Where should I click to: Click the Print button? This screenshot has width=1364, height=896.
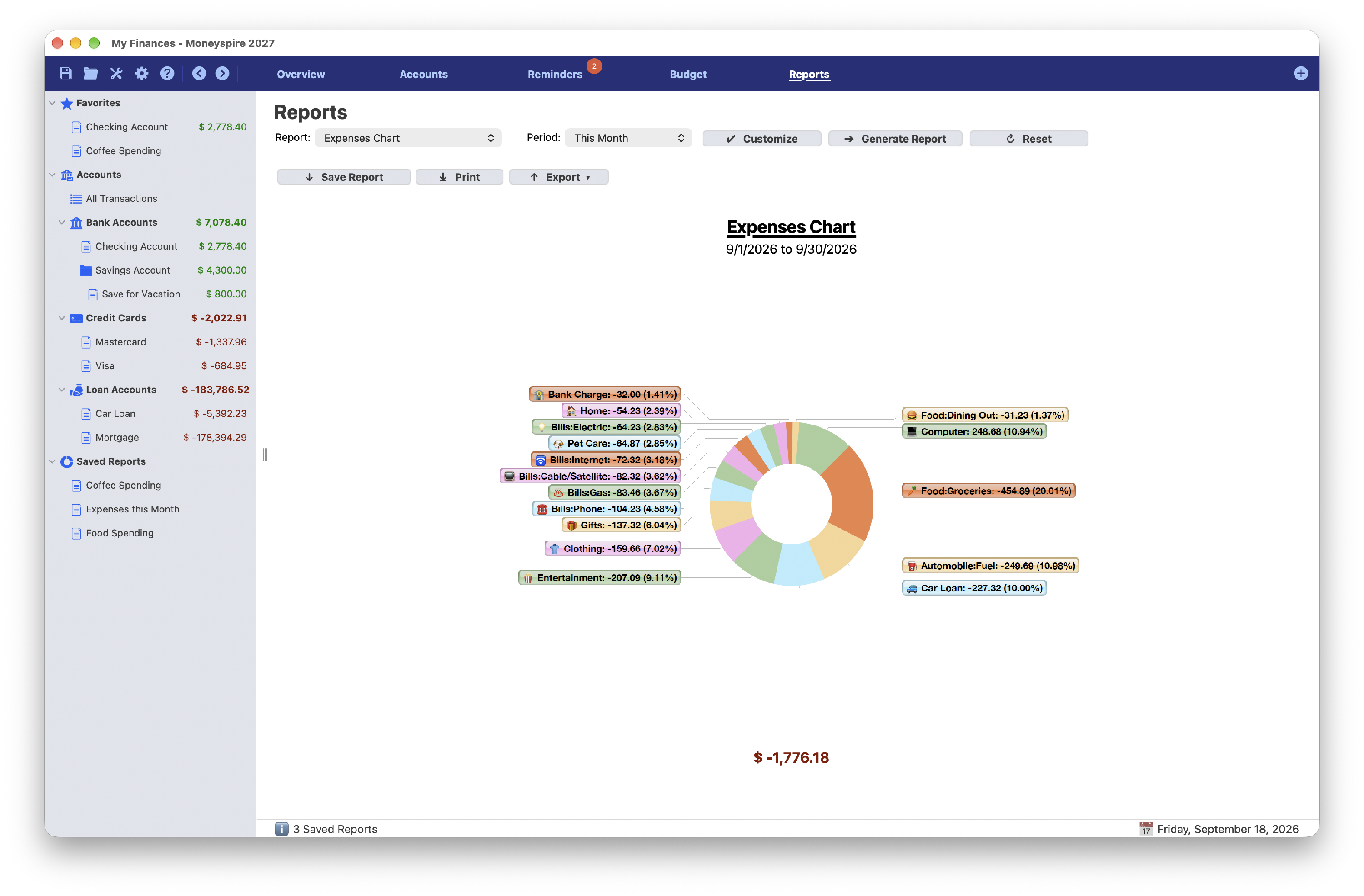459,177
